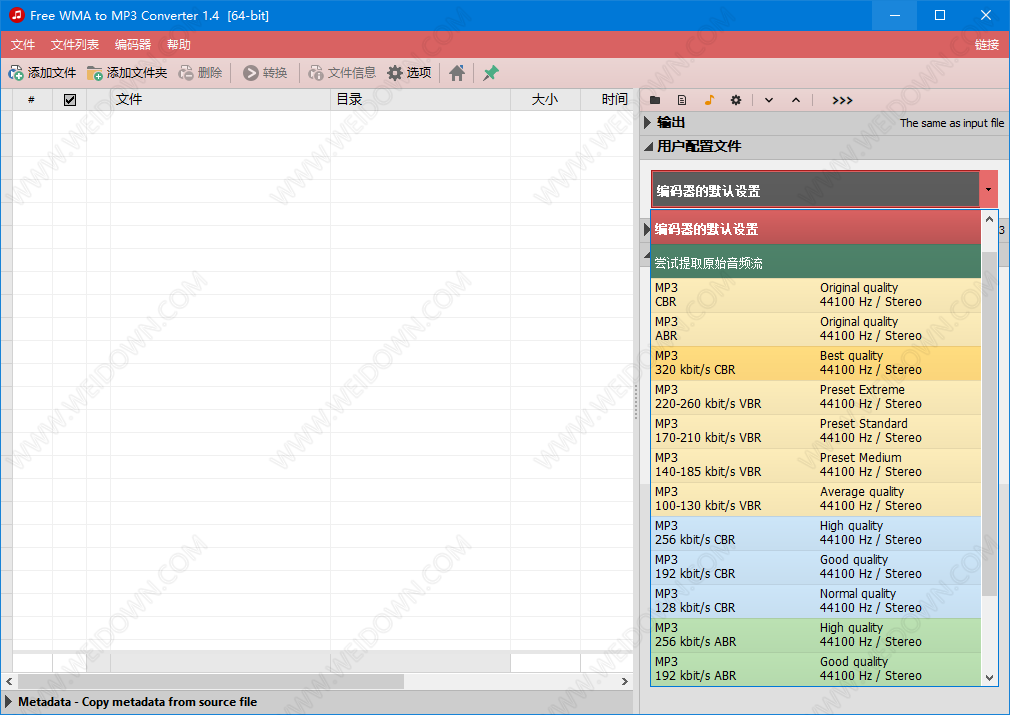Click the Add Folder (添加文件夹) toolbar button
Screen dimensions: 1010x715
[127, 73]
